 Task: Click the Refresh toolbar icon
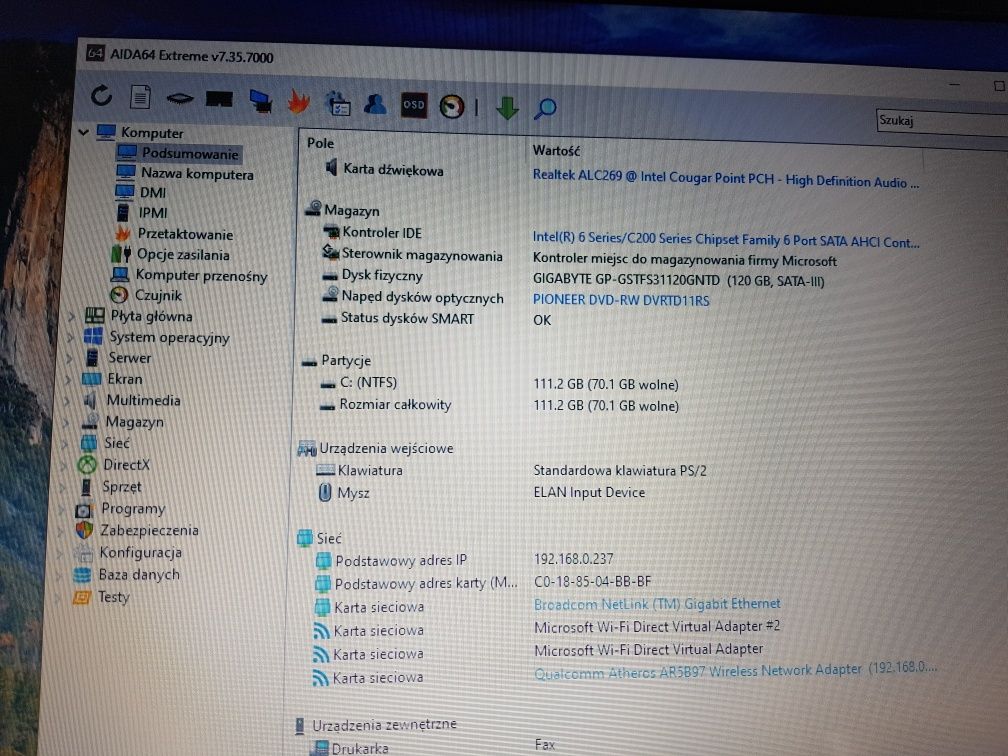tap(101, 96)
